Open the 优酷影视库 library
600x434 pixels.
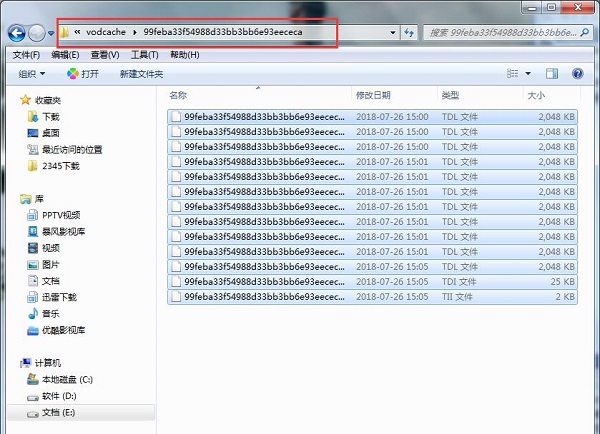[64, 330]
